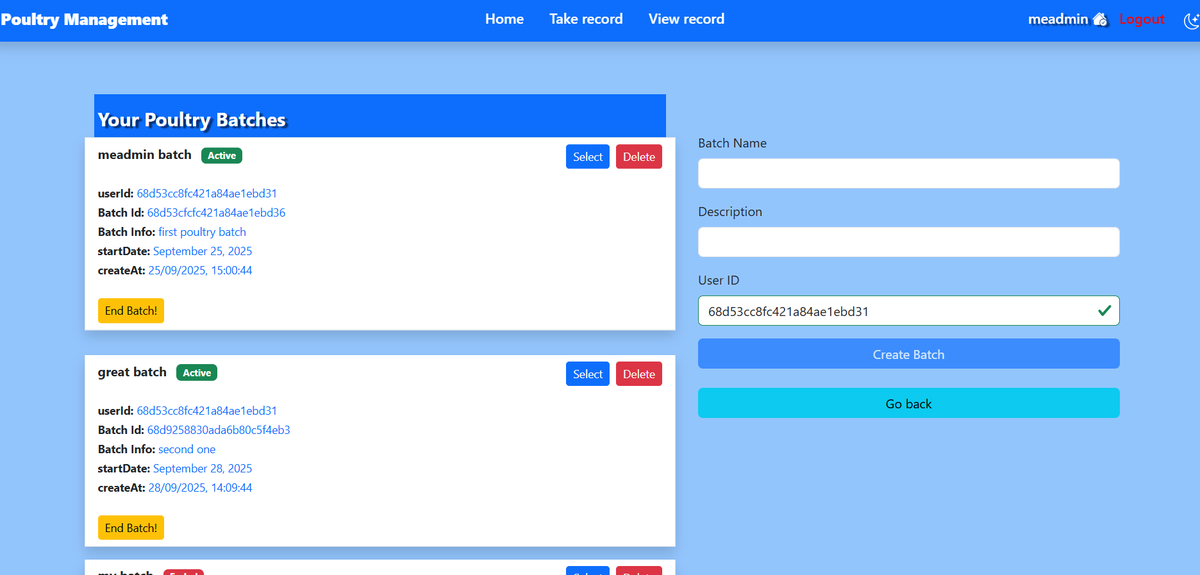Viewport: 1200px width, 575px height.
Task: Click createAt 28/09/2025, 14:09:44
Action: click(x=200, y=487)
